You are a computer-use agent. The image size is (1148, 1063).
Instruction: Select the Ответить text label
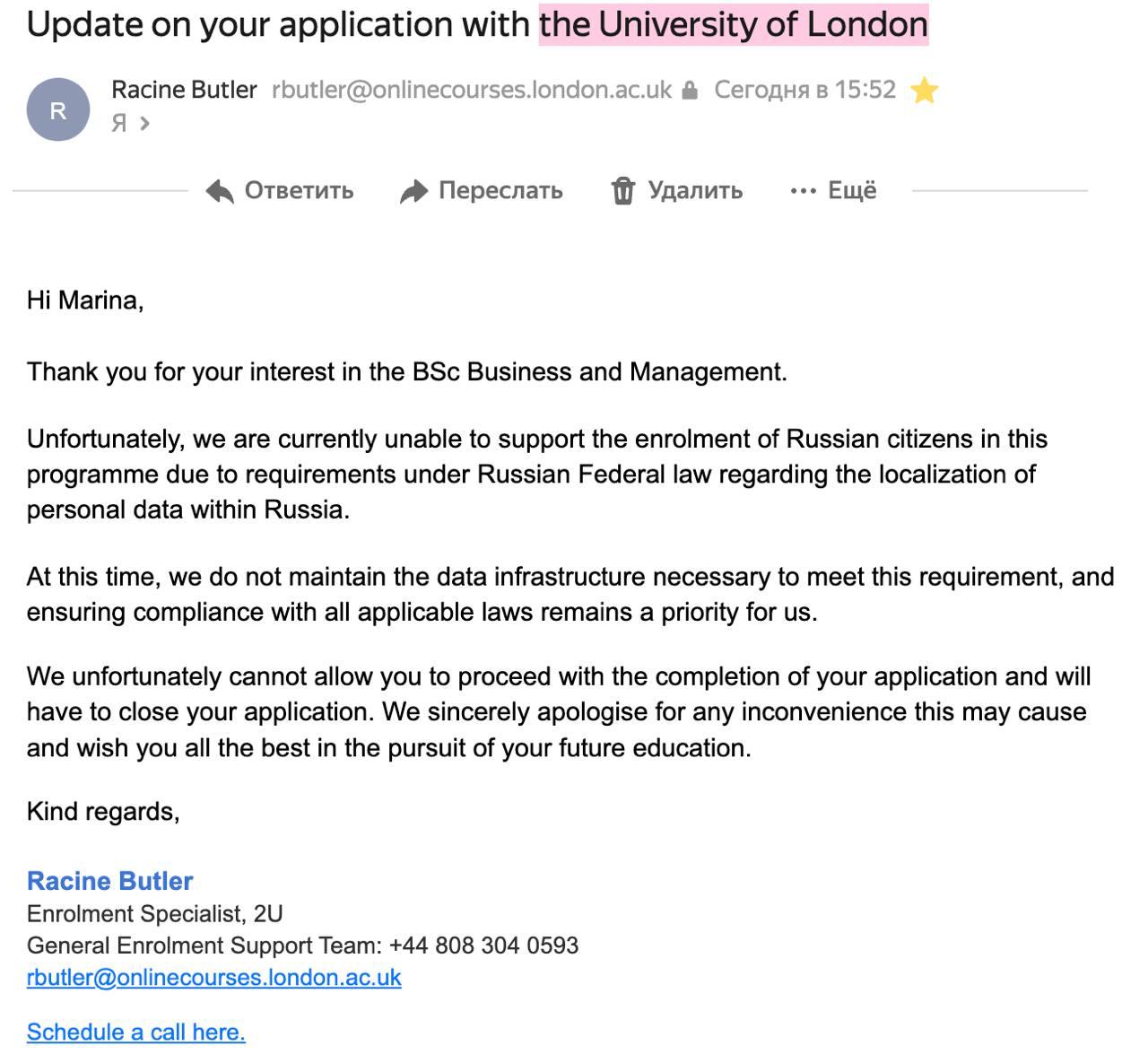click(x=299, y=191)
